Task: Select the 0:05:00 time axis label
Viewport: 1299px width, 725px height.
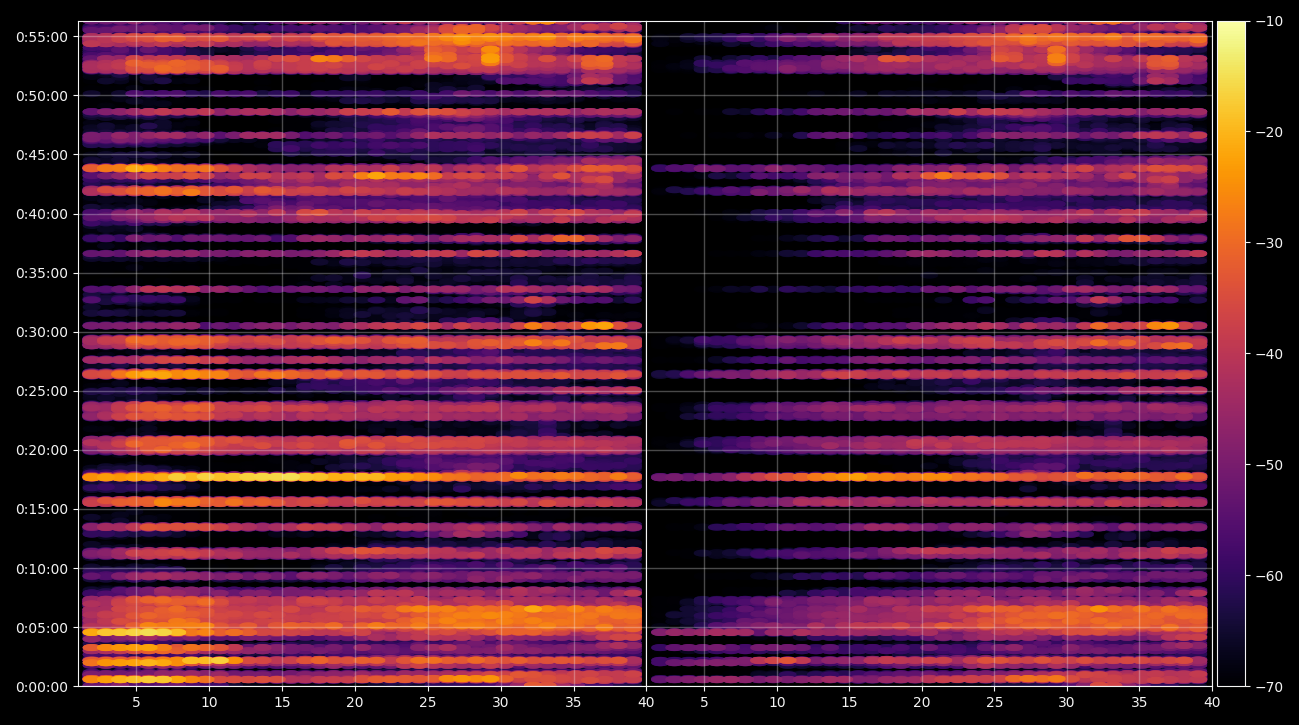Action: click(41, 628)
